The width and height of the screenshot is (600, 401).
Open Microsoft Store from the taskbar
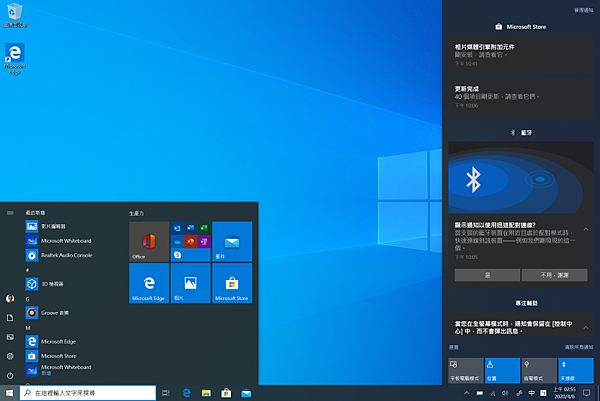226,393
